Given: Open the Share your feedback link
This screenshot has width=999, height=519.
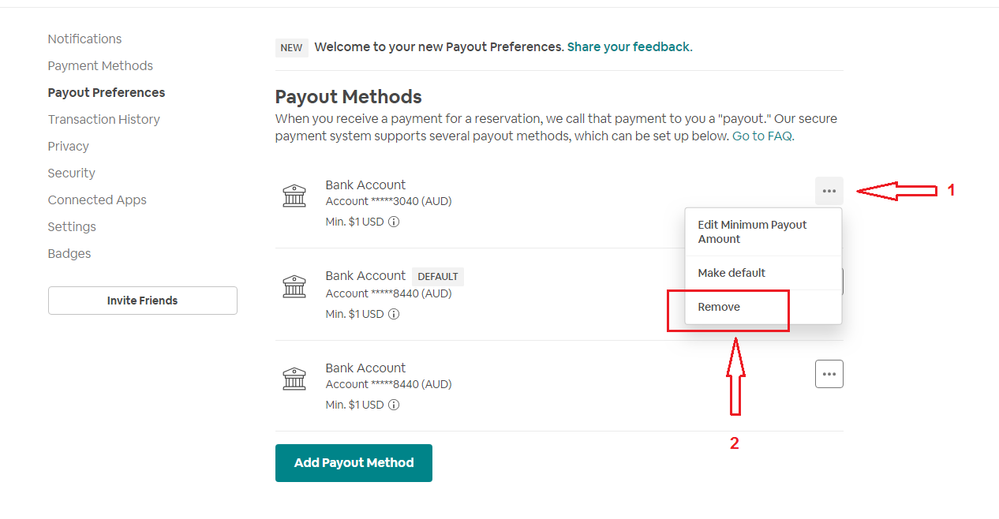Looking at the screenshot, I should (x=628, y=47).
